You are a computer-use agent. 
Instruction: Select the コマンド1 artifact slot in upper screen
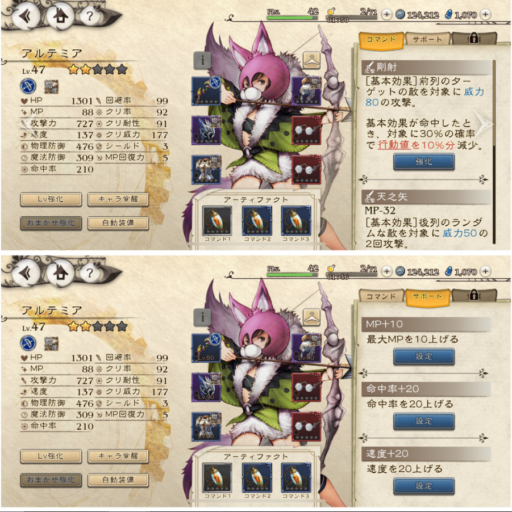[217, 221]
